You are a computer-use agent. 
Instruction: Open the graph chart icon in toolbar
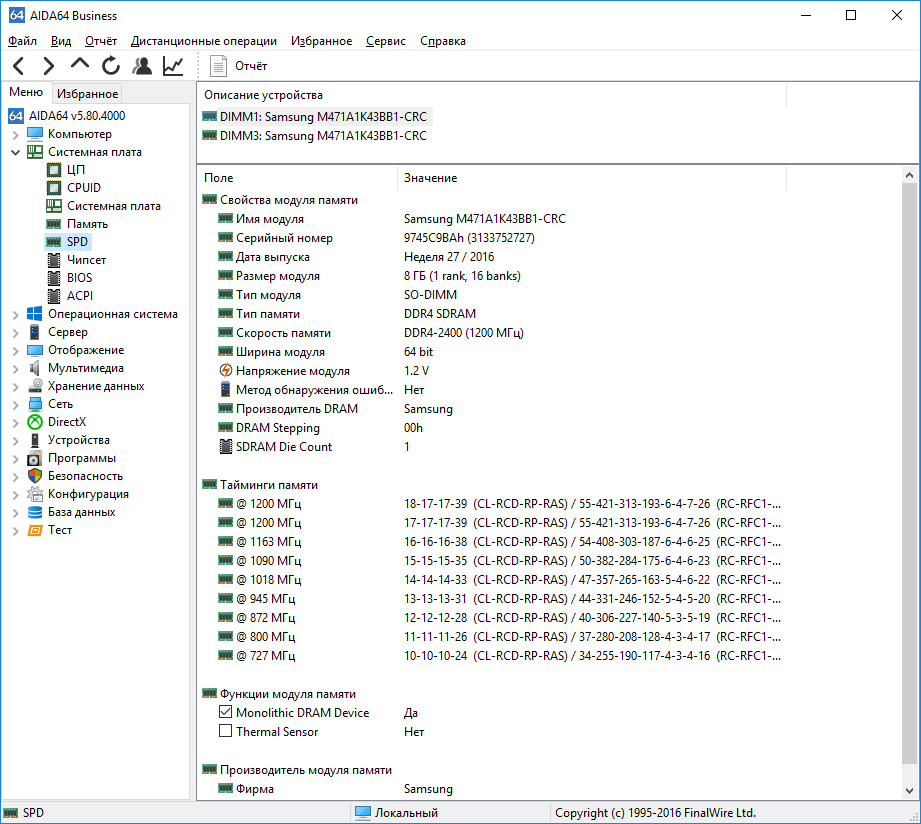pos(173,66)
